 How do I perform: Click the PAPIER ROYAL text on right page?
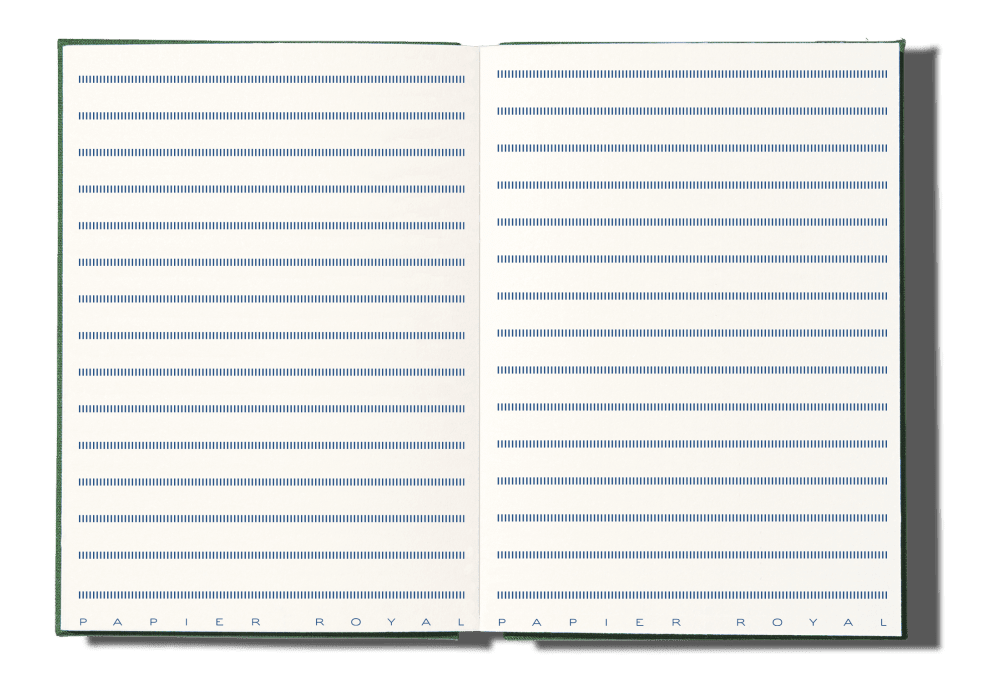tap(693, 623)
